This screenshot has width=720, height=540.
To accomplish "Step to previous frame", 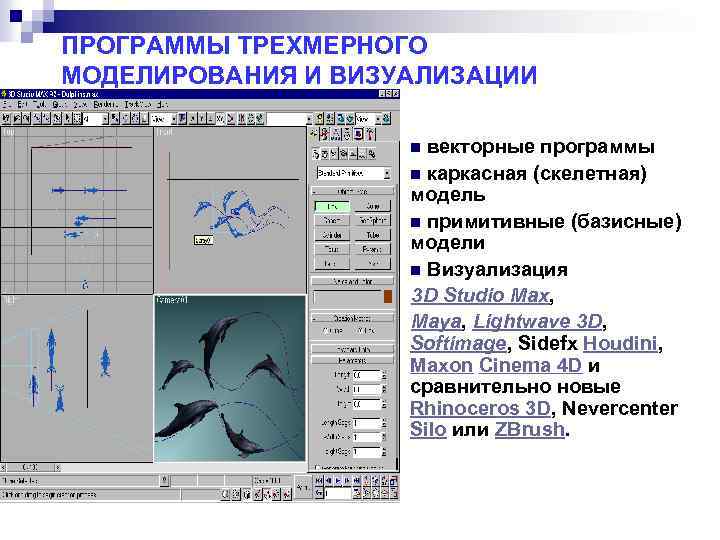I will point(328,481).
